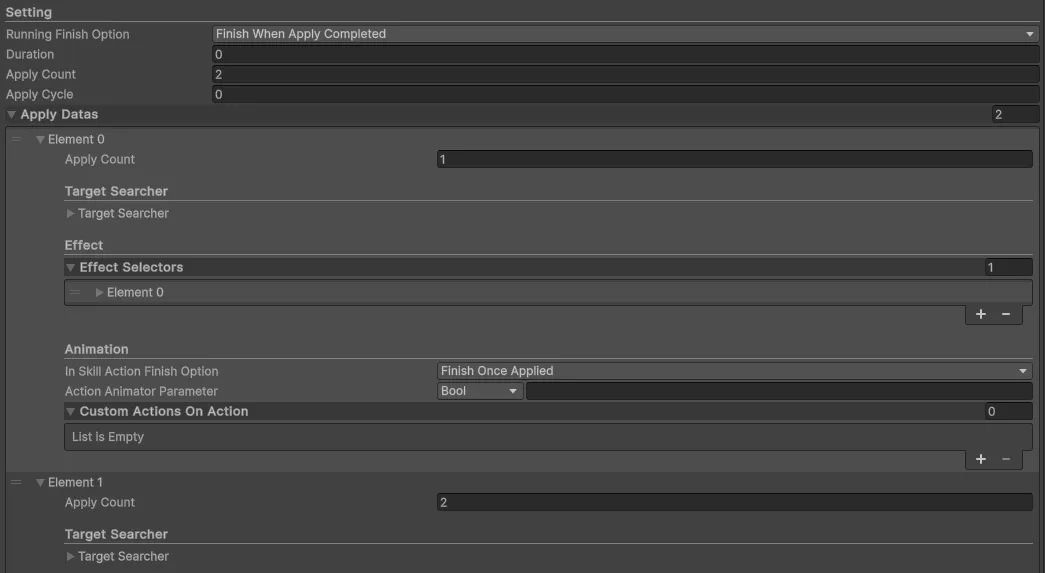The height and width of the screenshot is (573, 1045).
Task: Expand Element 0 inside Effect Selectors
Action: pos(100,293)
